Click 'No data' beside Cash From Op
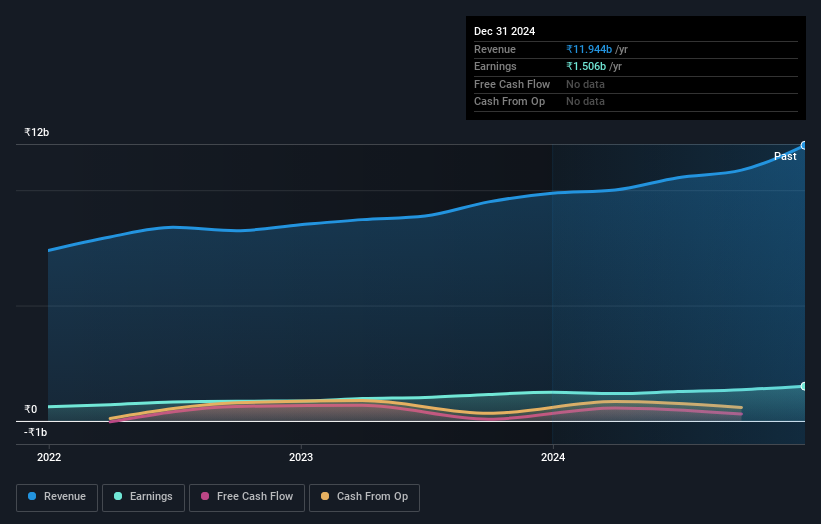The height and width of the screenshot is (524, 821). click(x=585, y=102)
